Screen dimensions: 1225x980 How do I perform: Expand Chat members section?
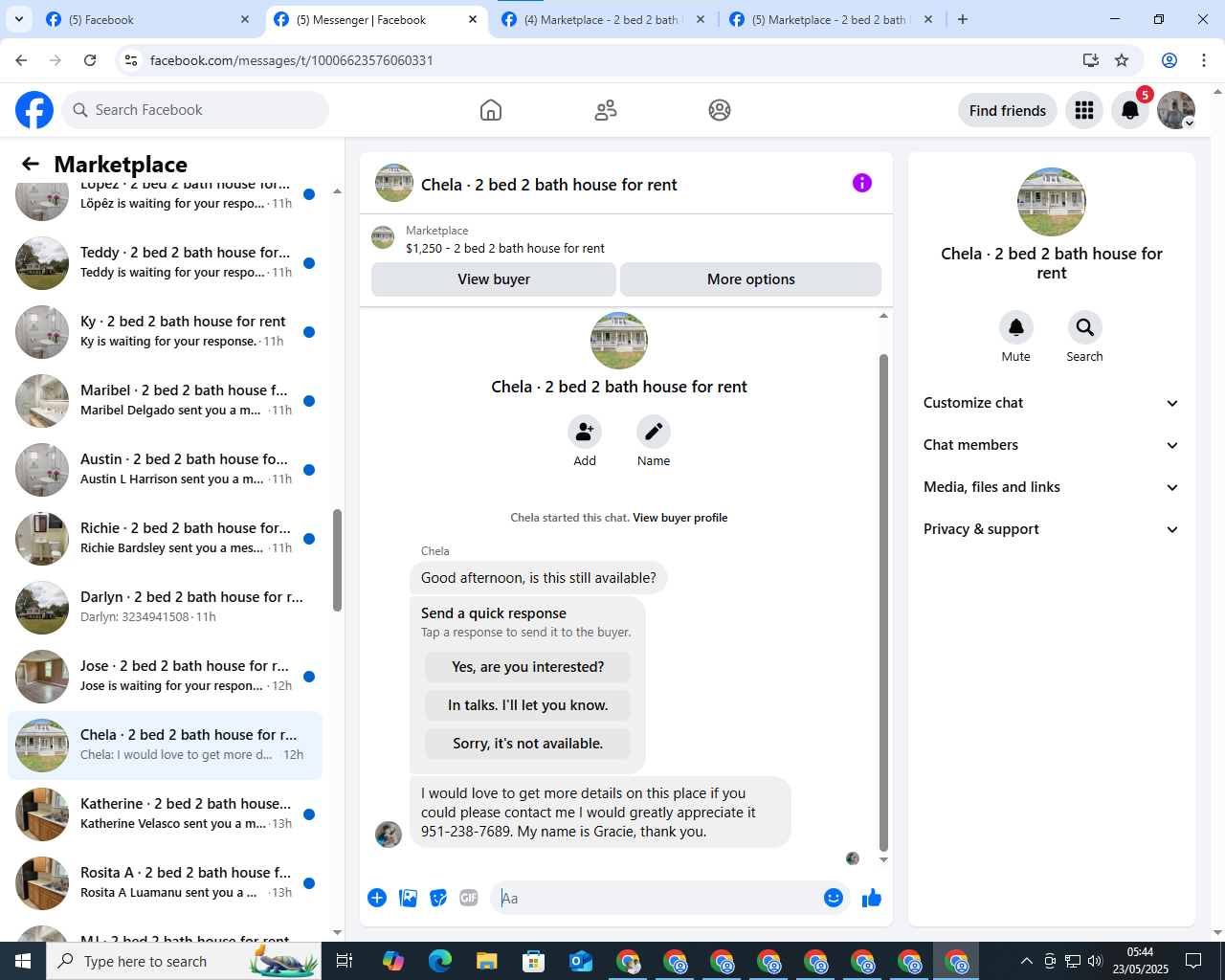tap(1051, 445)
